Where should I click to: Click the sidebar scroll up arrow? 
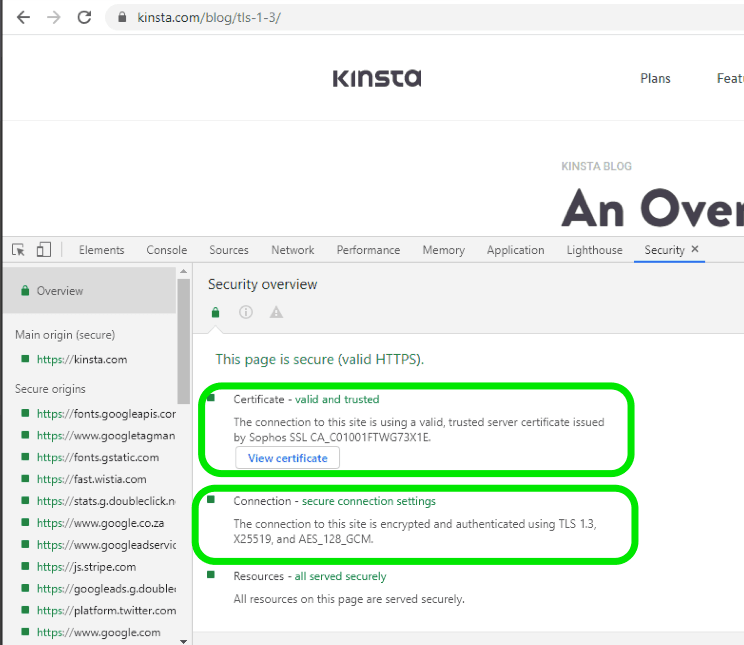(184, 271)
